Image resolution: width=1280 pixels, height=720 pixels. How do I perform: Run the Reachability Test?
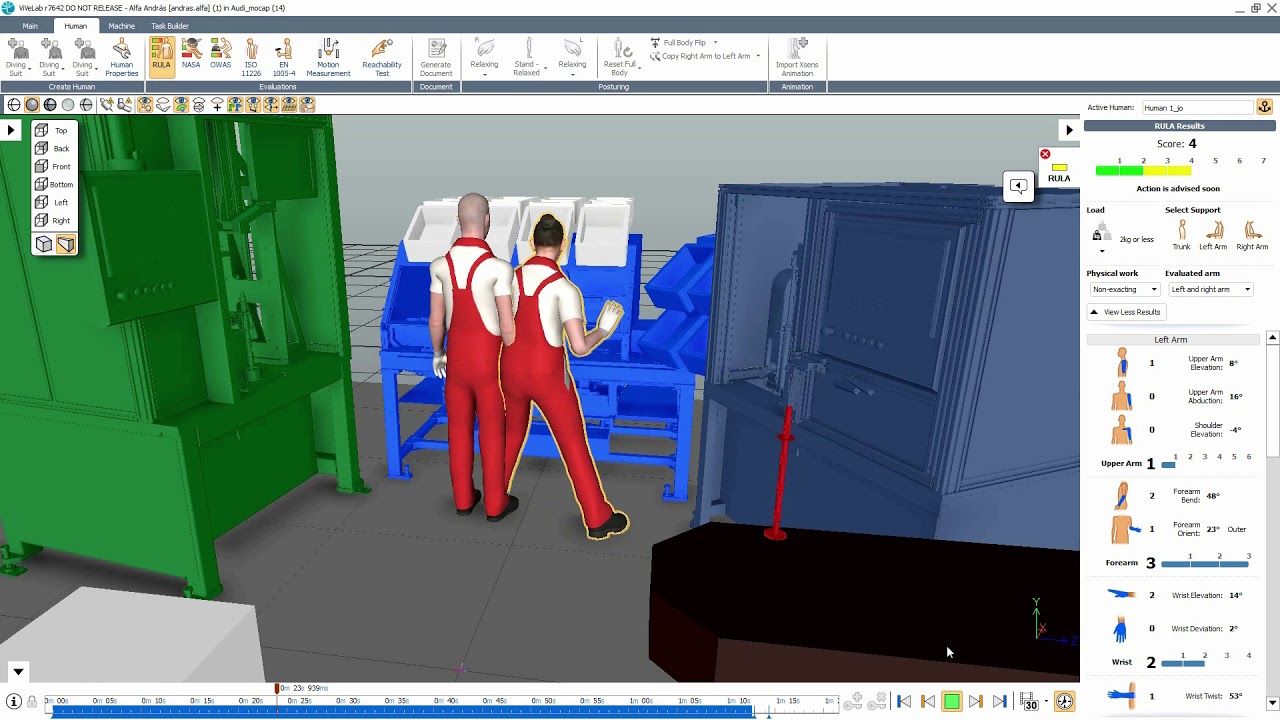382,57
